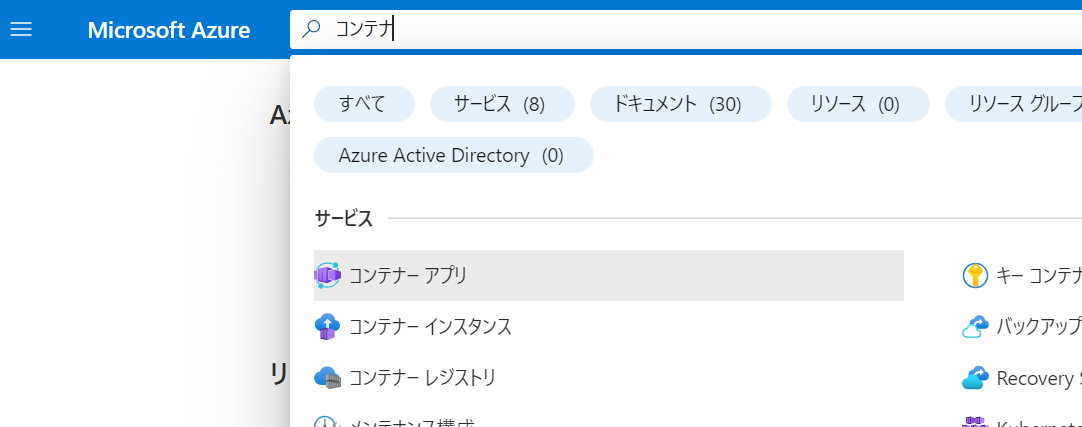This screenshot has height=427, width=1082.
Task: Click the search magnifier icon
Action: pyautogui.click(x=311, y=30)
